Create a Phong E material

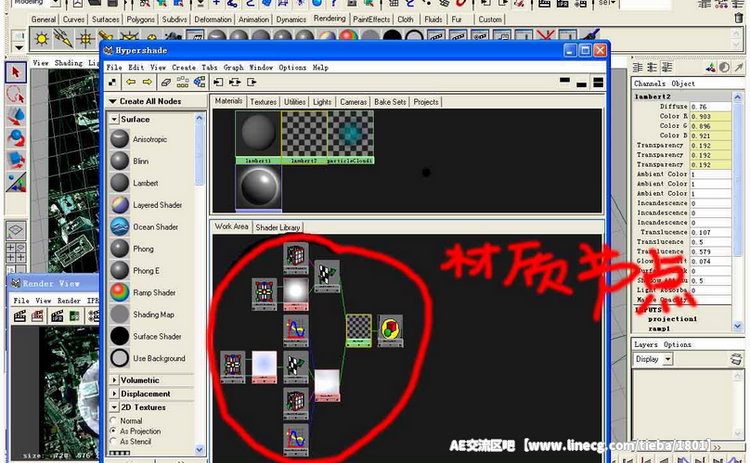point(146,271)
